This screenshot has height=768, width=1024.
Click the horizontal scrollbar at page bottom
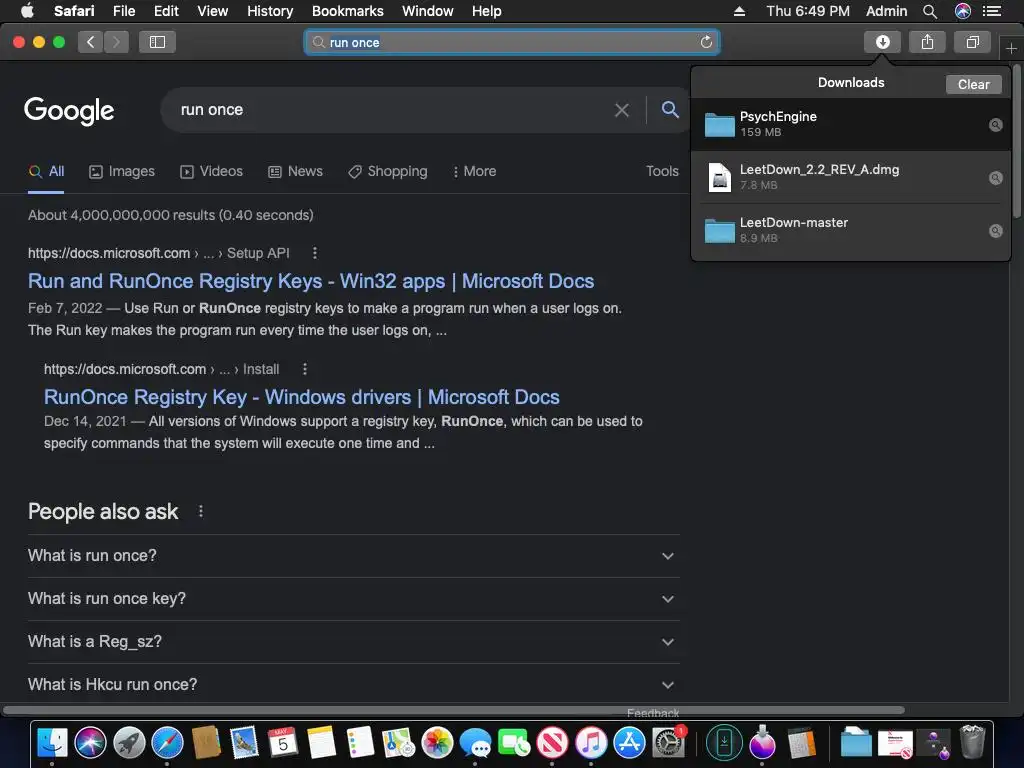[x=454, y=710]
